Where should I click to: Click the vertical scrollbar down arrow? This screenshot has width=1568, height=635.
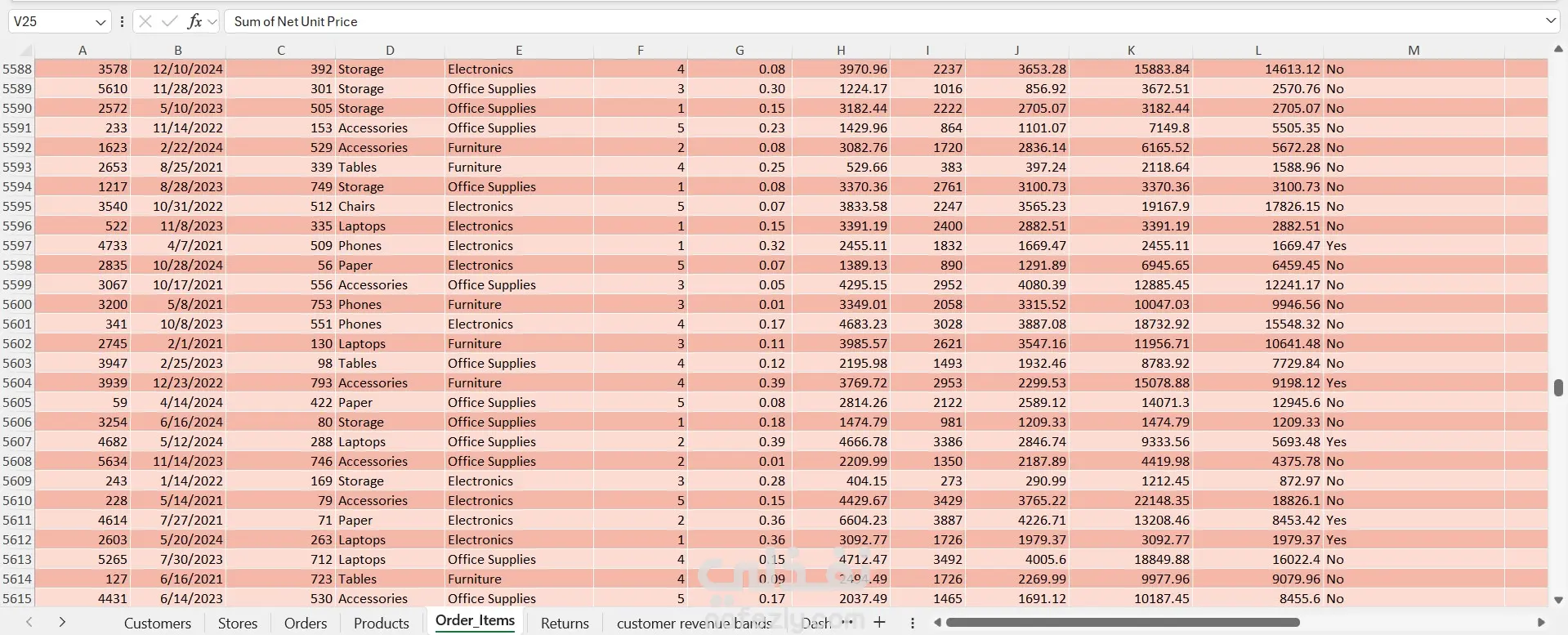(x=1558, y=600)
